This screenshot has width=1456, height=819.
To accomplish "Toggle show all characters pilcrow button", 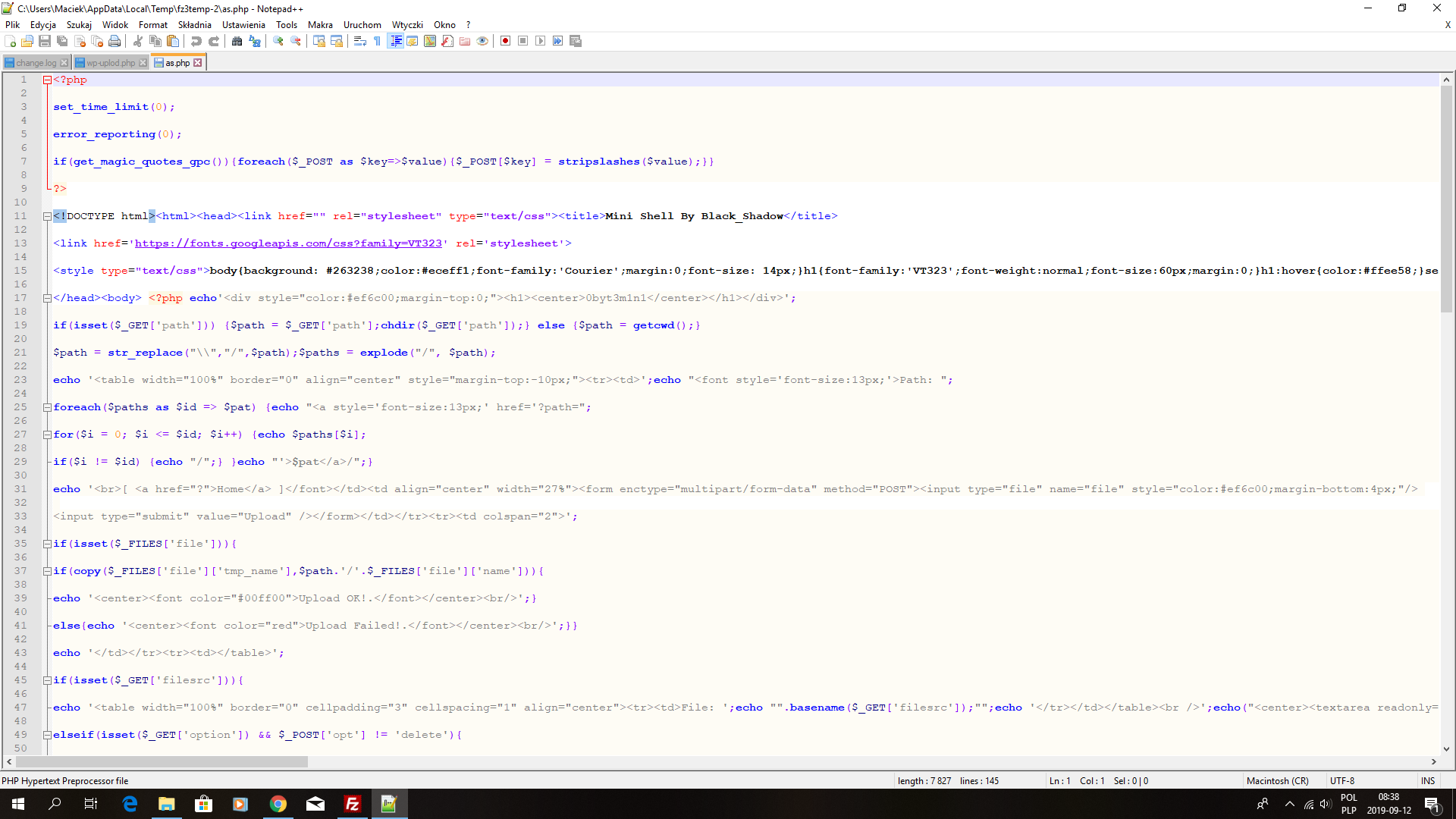I will (x=378, y=41).
